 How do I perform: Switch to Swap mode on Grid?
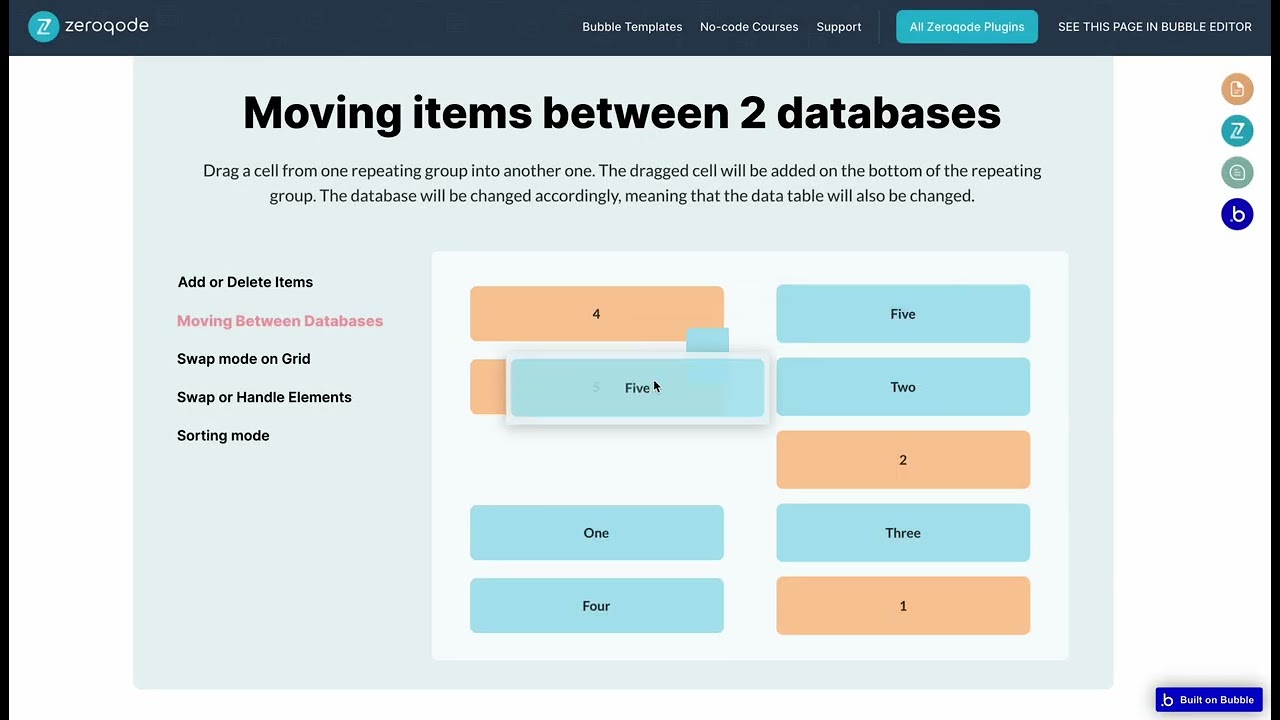click(x=244, y=359)
